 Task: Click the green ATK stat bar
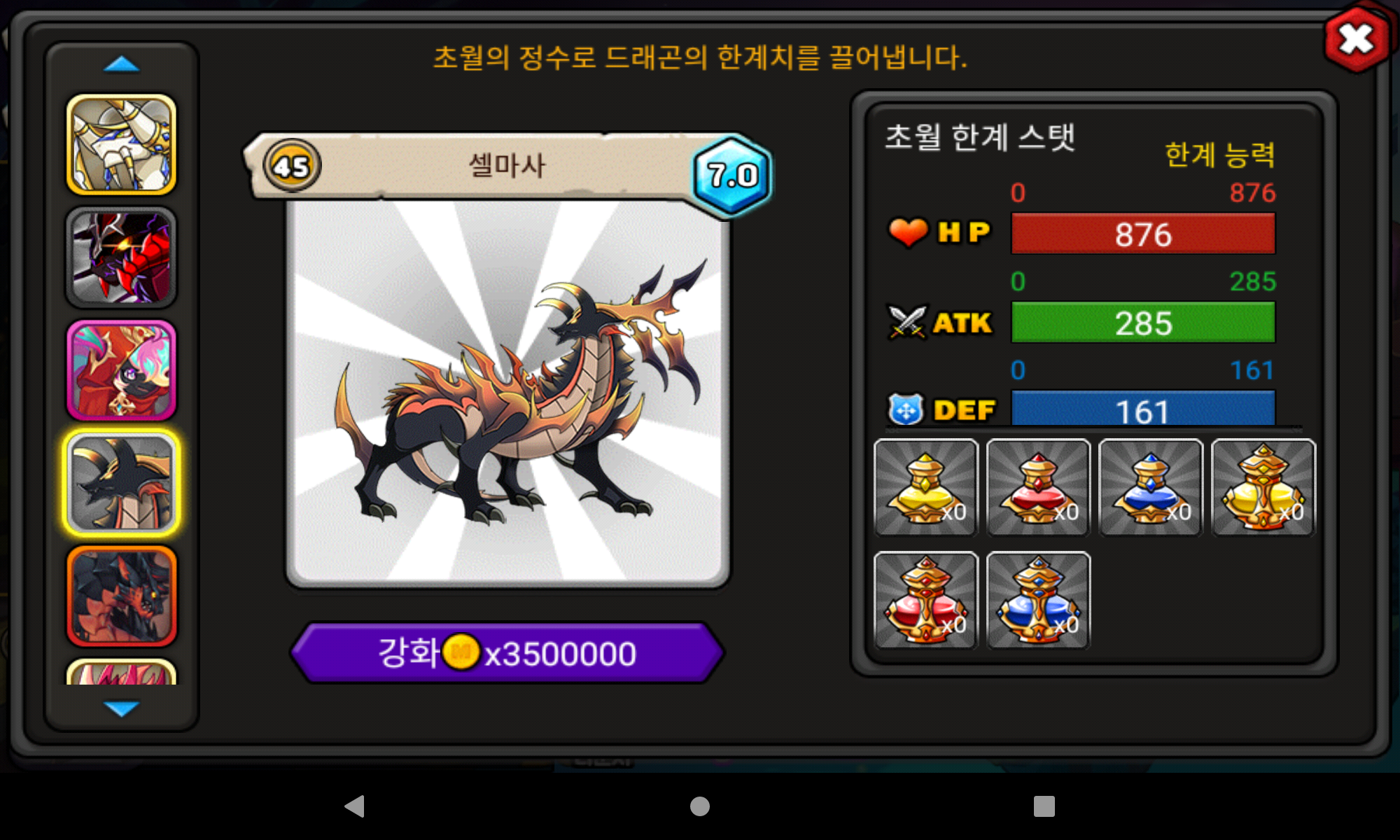coord(1143,323)
